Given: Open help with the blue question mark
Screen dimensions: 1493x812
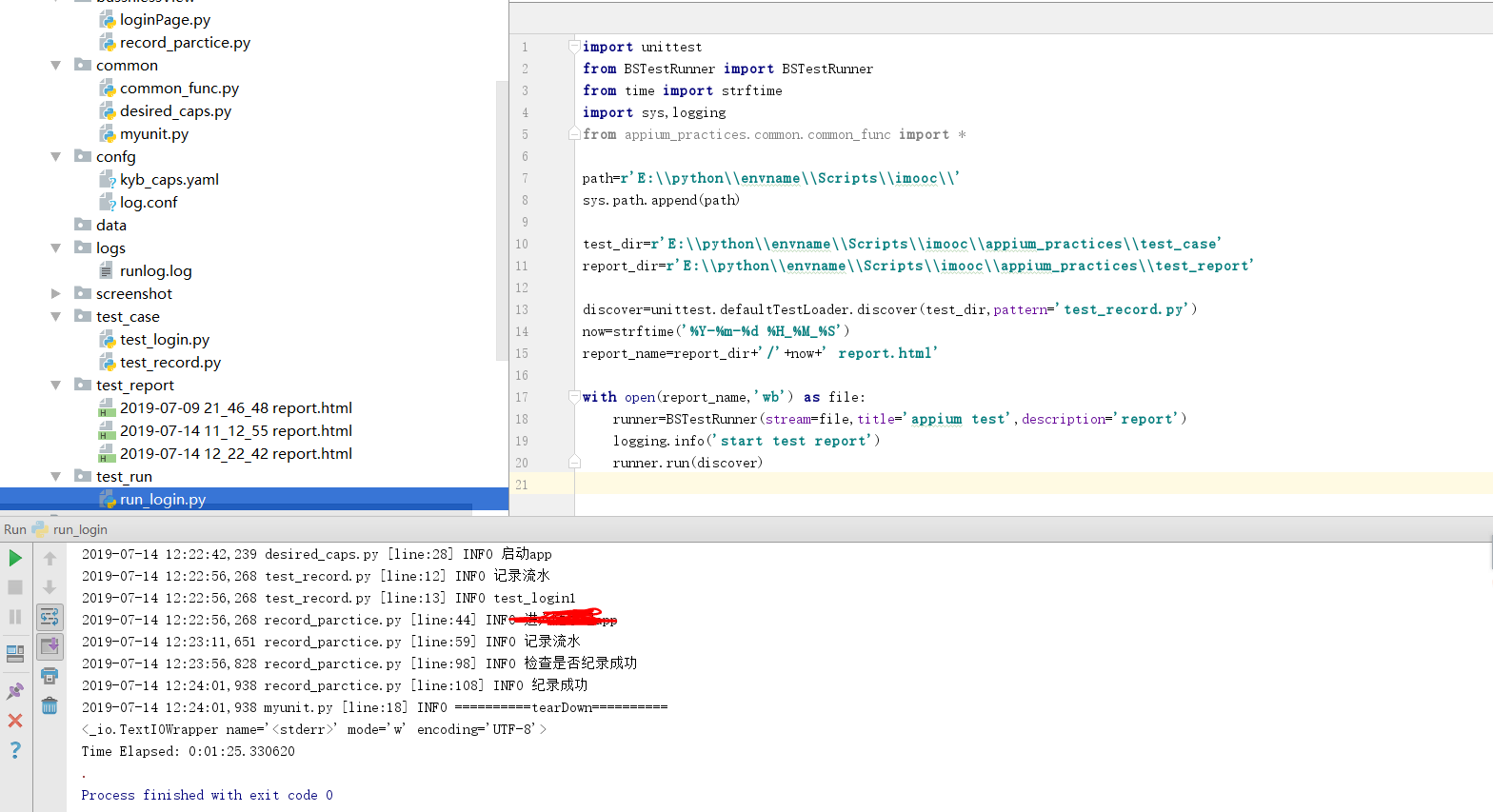Looking at the screenshot, I should [x=15, y=750].
